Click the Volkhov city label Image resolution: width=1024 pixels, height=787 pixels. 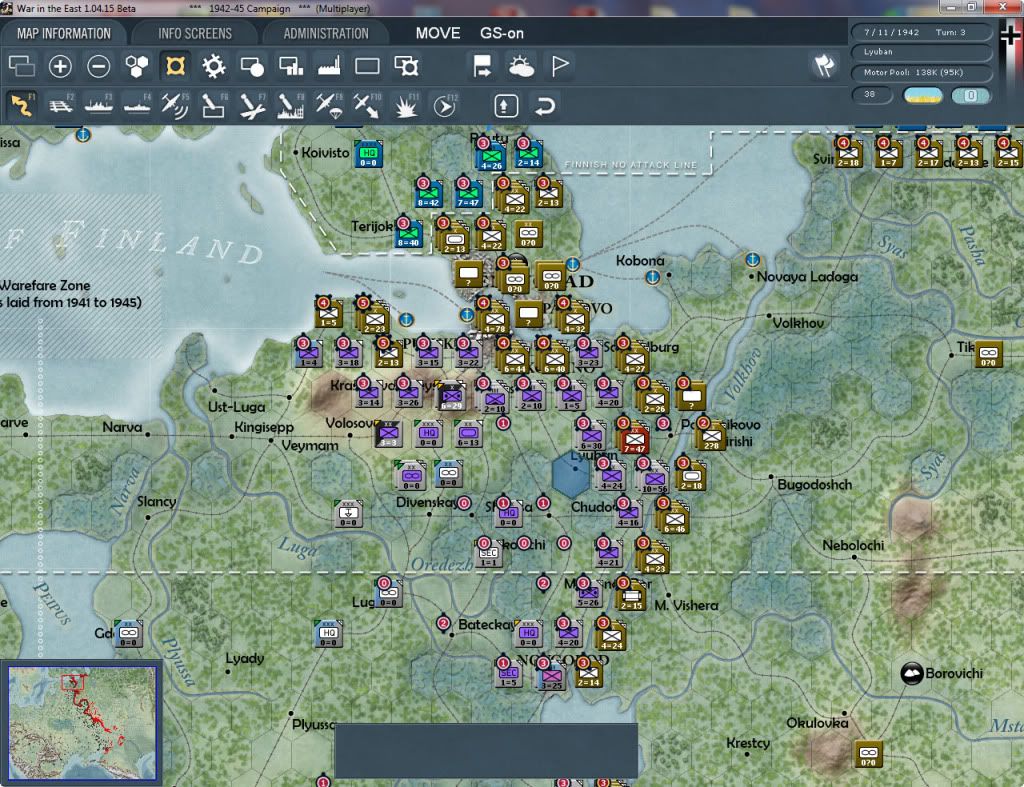click(797, 323)
